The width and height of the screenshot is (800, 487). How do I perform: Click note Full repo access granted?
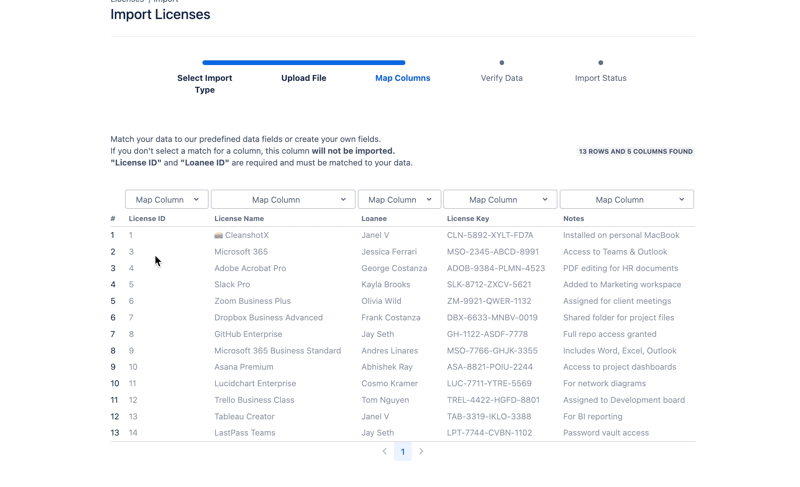610,334
